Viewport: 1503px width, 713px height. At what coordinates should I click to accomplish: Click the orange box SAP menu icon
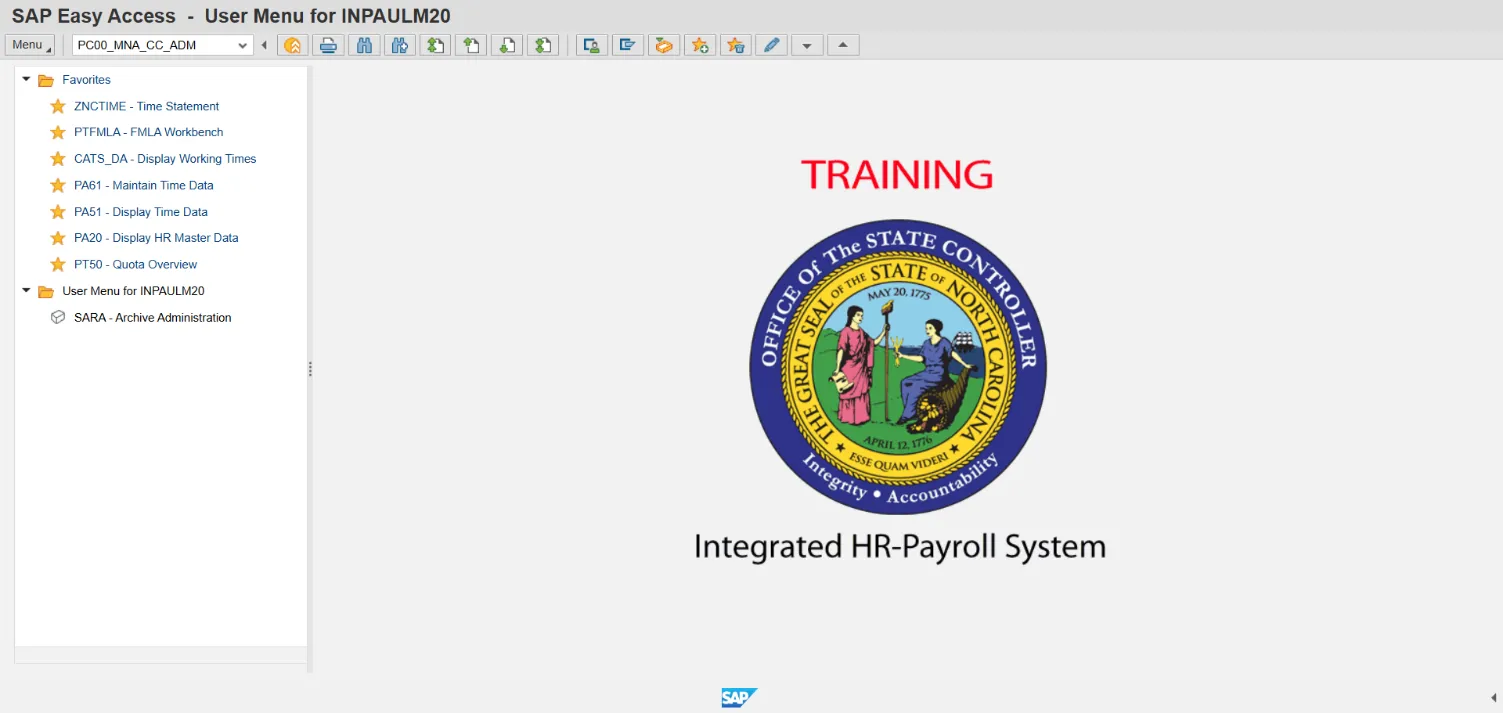coord(664,46)
